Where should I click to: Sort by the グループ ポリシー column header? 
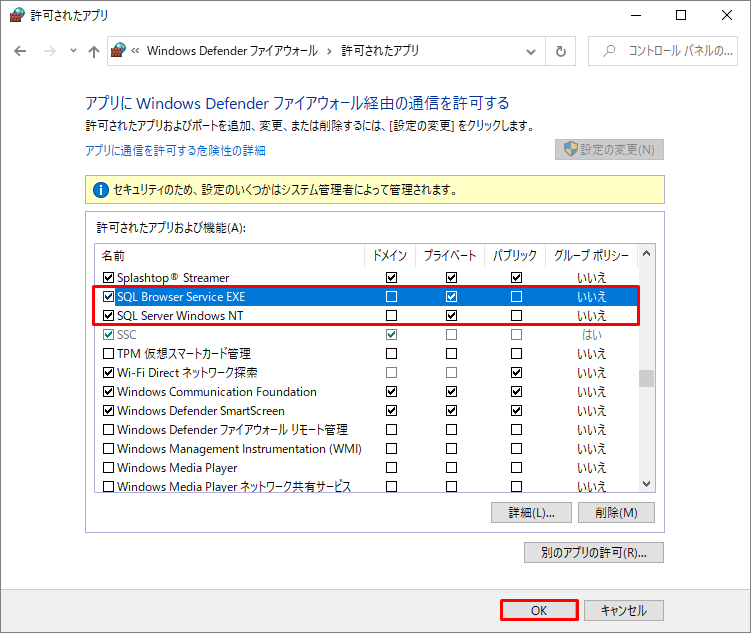592,256
